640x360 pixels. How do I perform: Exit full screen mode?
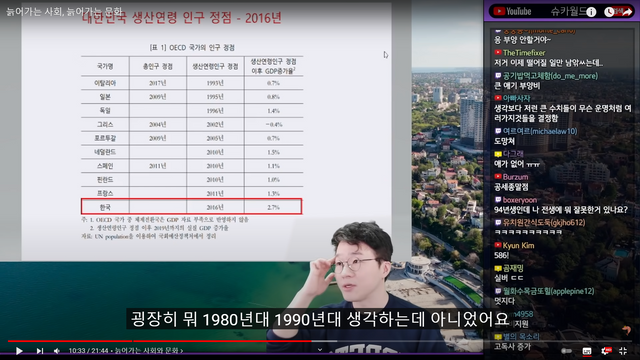[623, 351]
